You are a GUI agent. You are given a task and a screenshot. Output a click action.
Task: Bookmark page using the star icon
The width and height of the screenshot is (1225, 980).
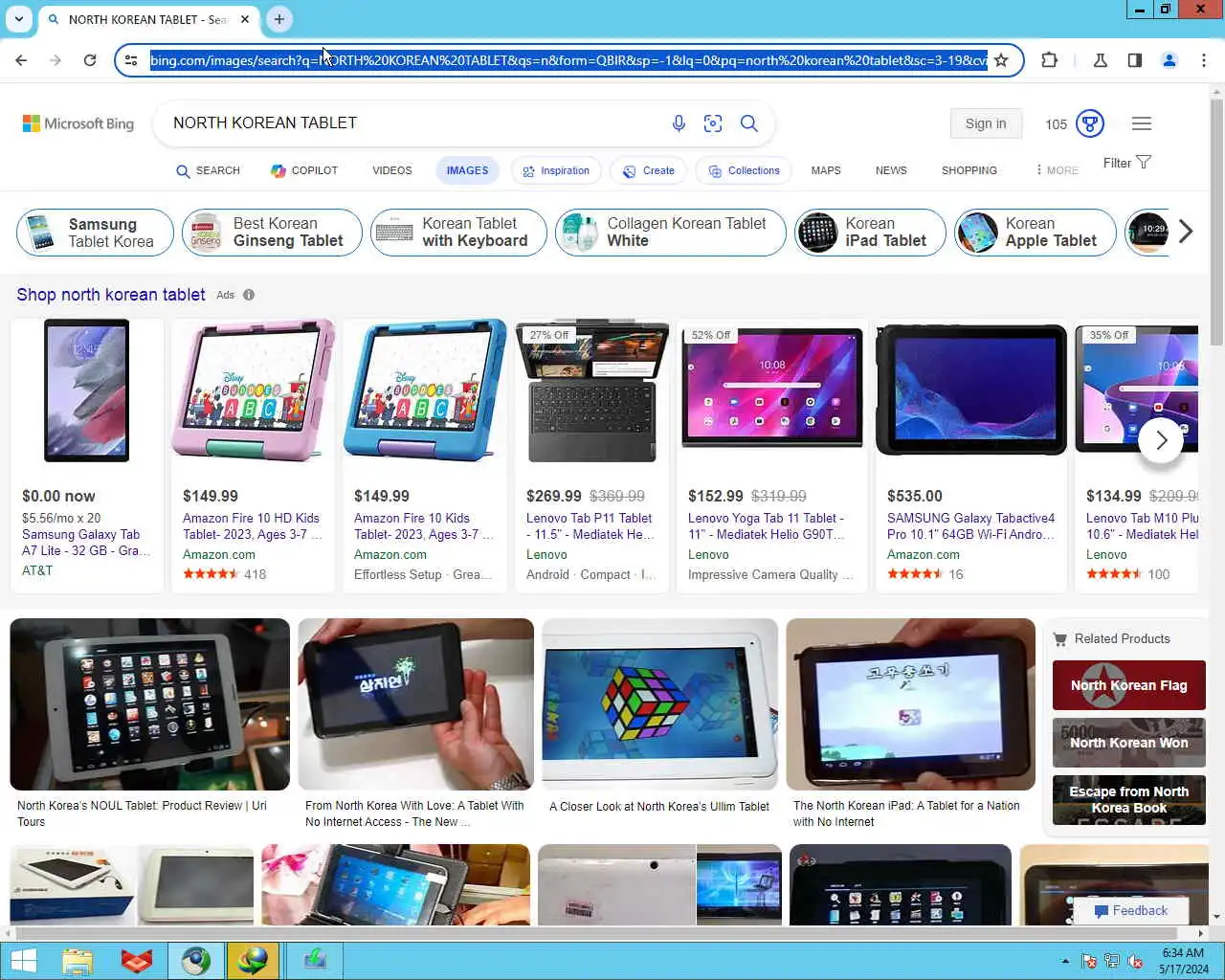coord(1001,60)
